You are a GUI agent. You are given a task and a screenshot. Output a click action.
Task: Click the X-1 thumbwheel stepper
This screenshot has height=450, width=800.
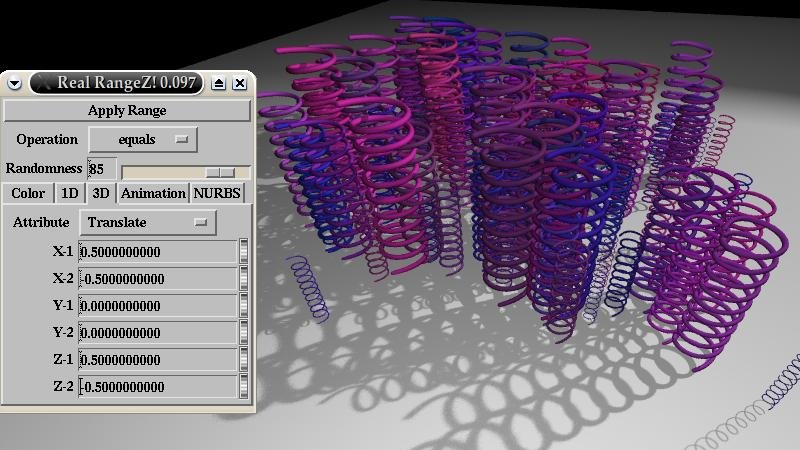[244, 252]
